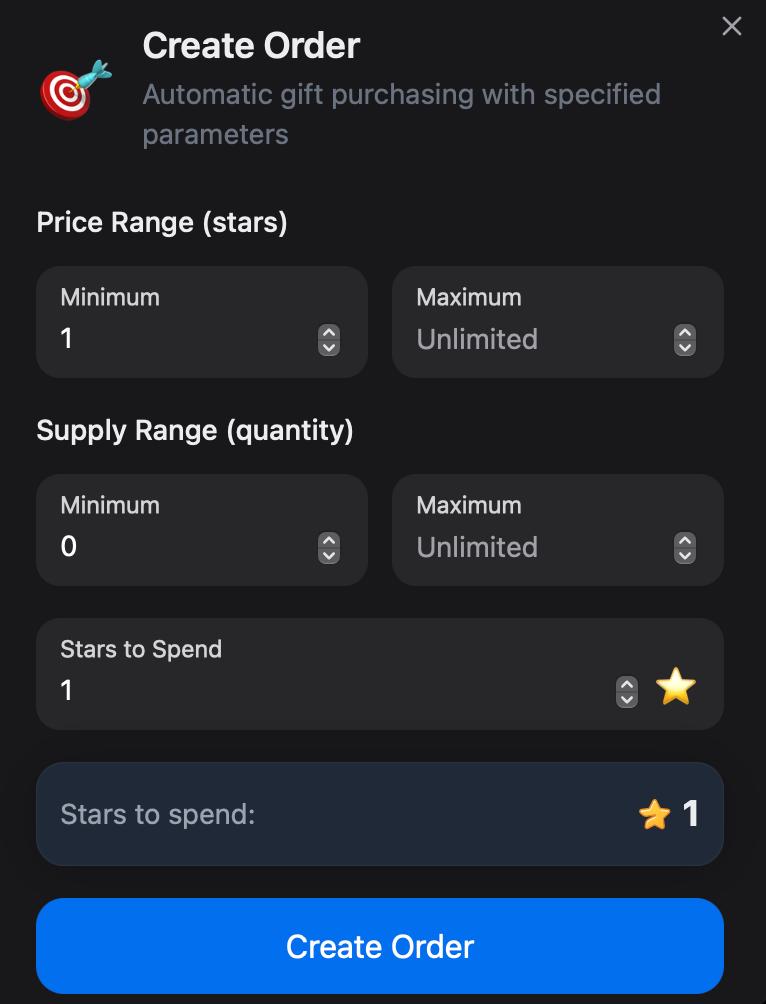
Task: Decrease Supply Range Minimum with down arrow
Action: click(329, 556)
